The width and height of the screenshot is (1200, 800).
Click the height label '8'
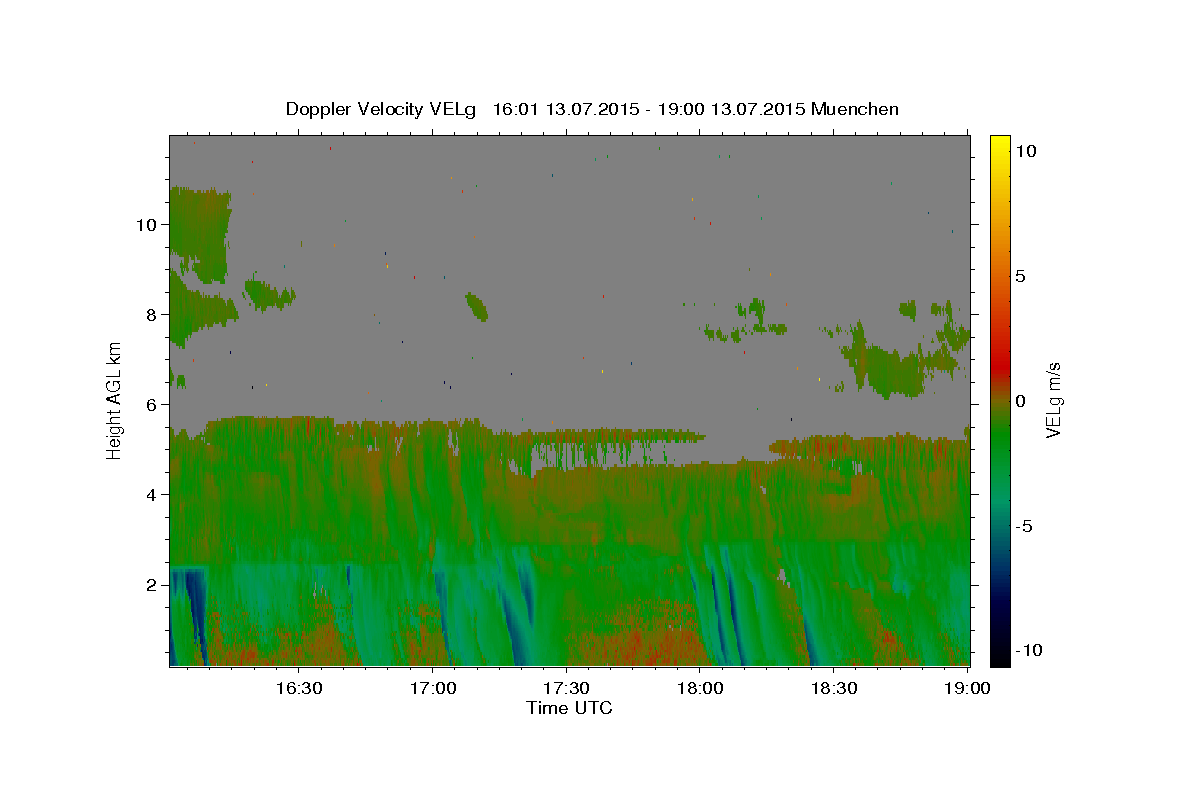click(152, 314)
